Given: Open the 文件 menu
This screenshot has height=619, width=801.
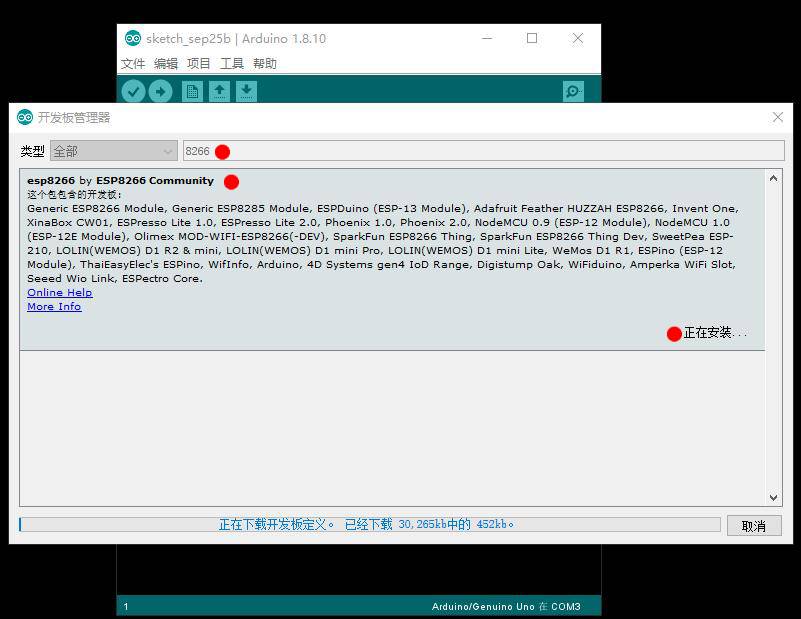Looking at the screenshot, I should pyautogui.click(x=133, y=64).
